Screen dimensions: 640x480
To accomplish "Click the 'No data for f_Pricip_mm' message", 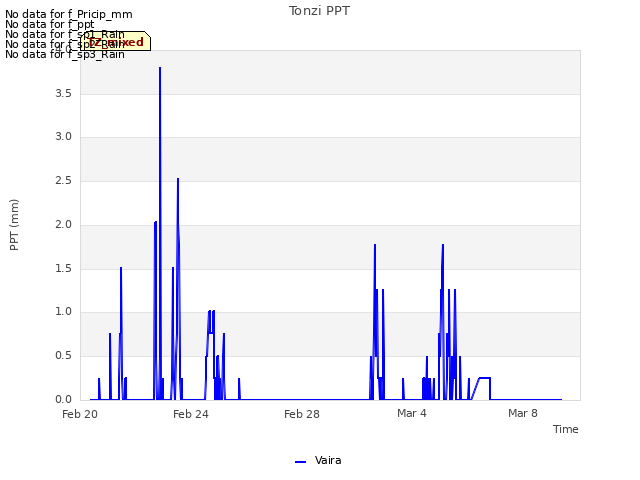I will (x=69, y=14).
